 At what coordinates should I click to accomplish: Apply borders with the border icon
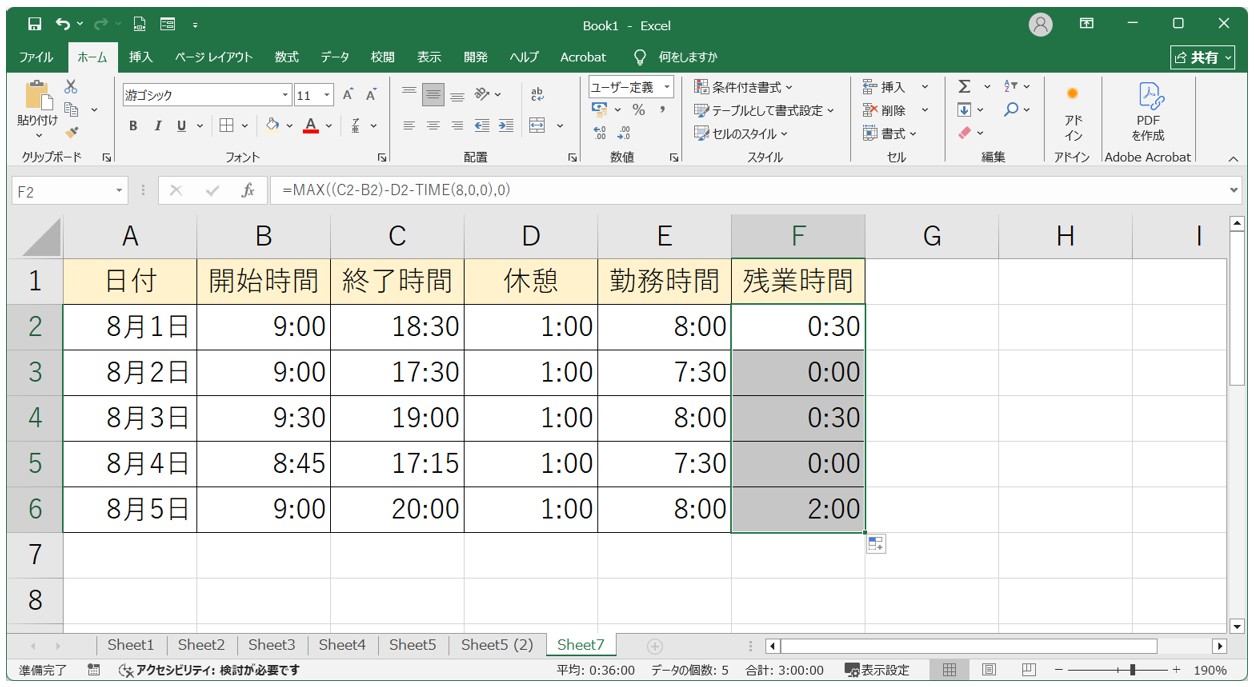pyautogui.click(x=226, y=126)
